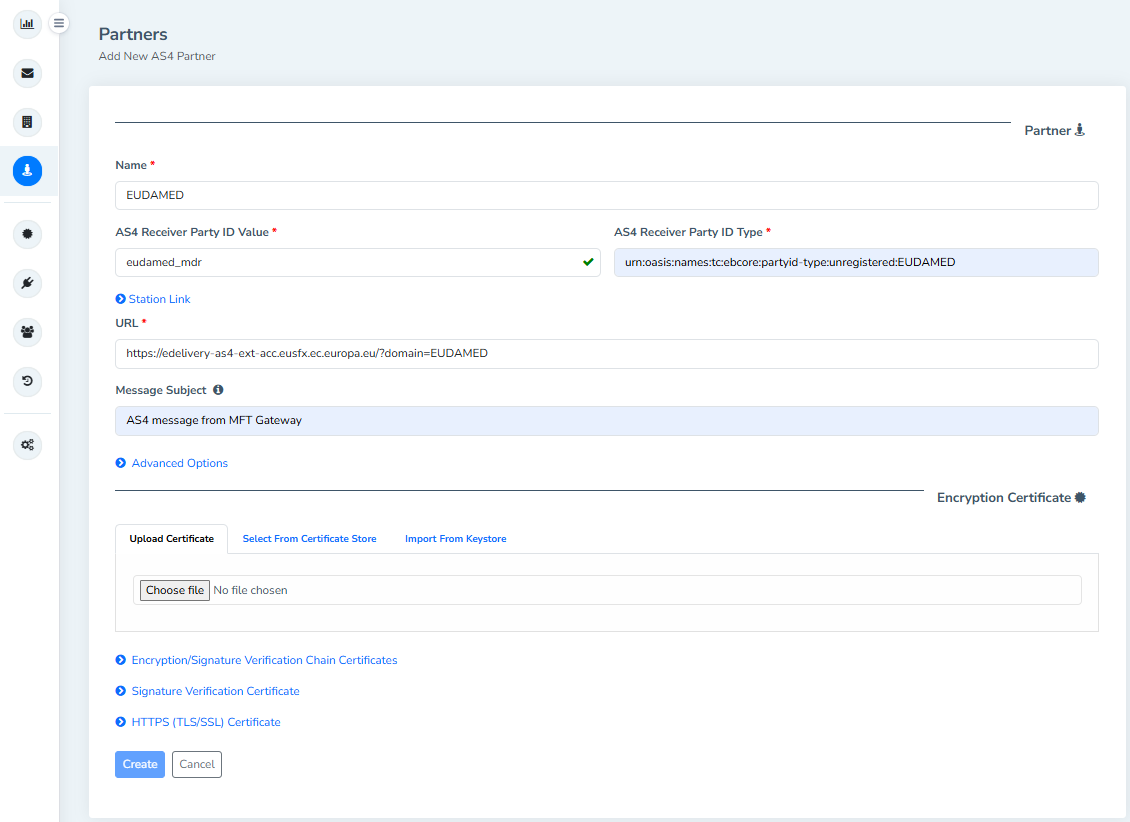
Task: Toggle the sidebar hamburger menu button
Action: 59,22
